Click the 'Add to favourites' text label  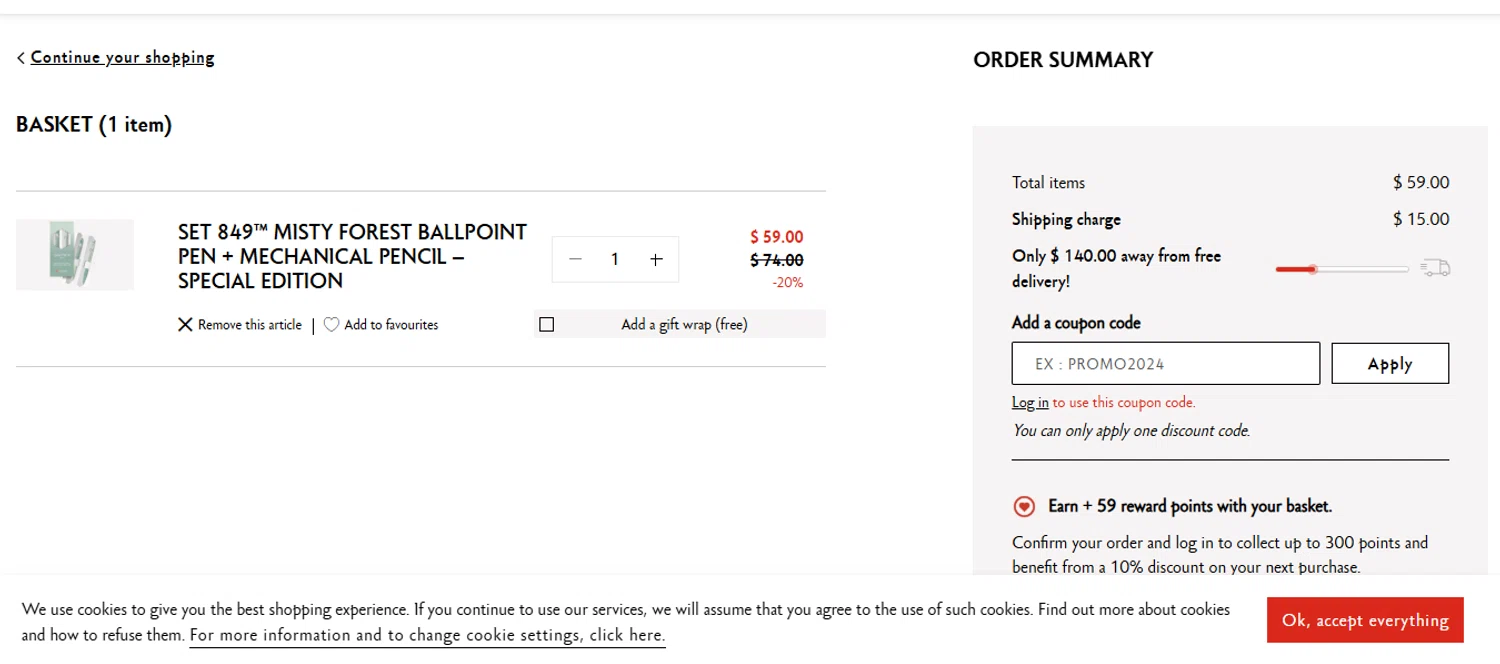391,325
